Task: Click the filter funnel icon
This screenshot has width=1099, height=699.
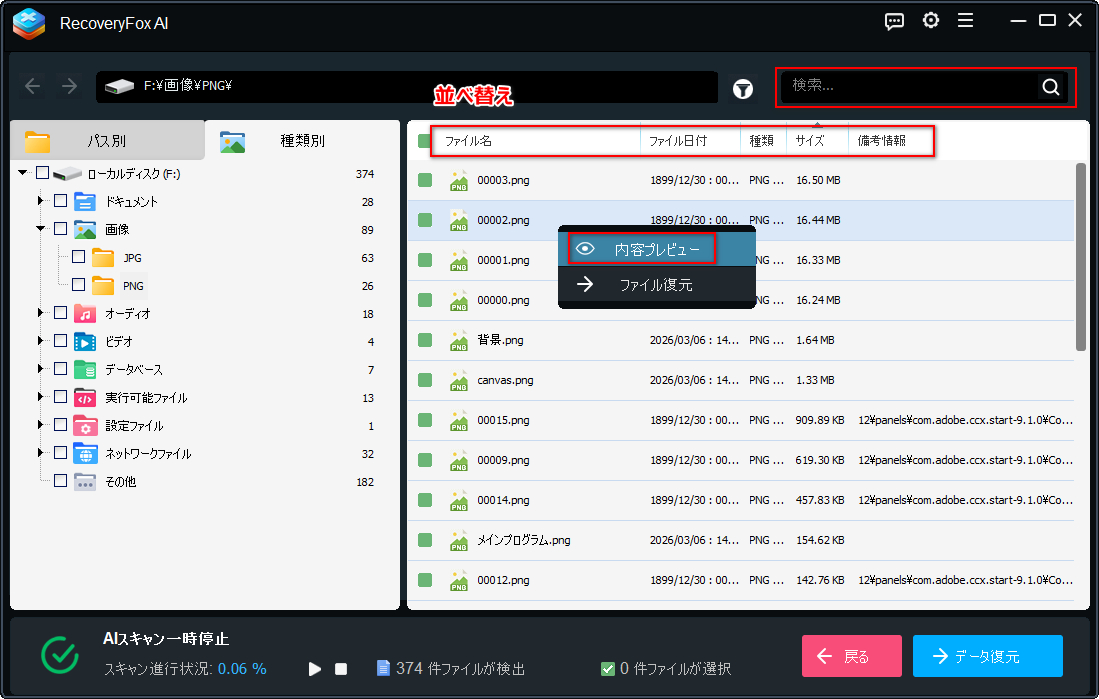Action: coord(742,89)
